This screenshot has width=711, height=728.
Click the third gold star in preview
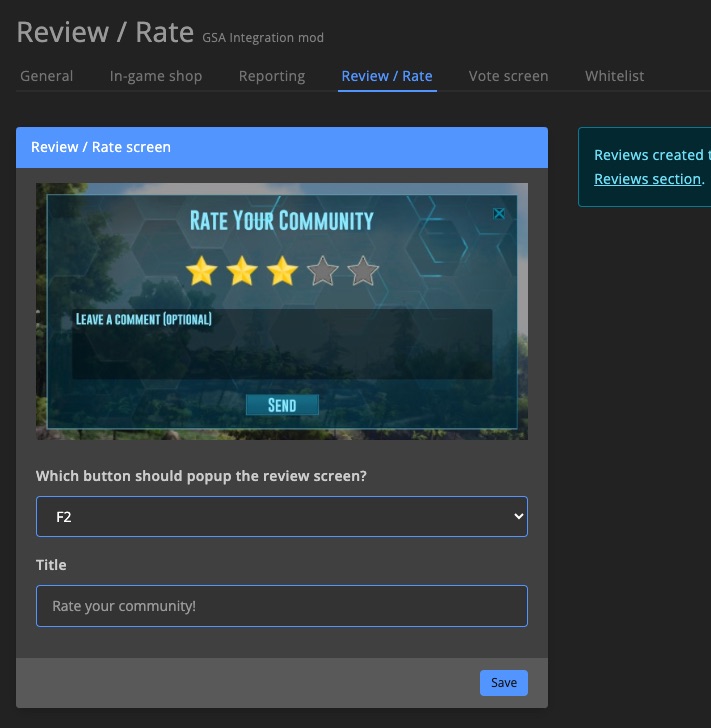(282, 271)
